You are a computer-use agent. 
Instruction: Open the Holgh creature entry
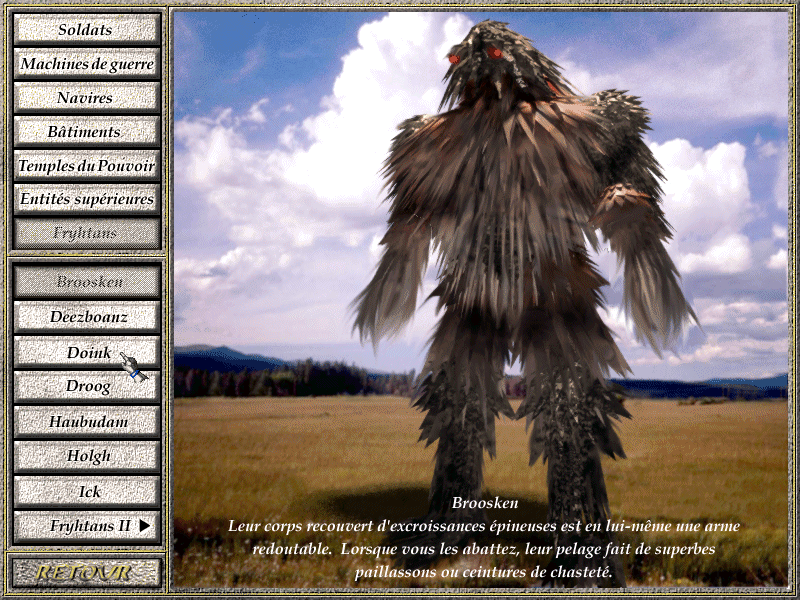click(87, 456)
